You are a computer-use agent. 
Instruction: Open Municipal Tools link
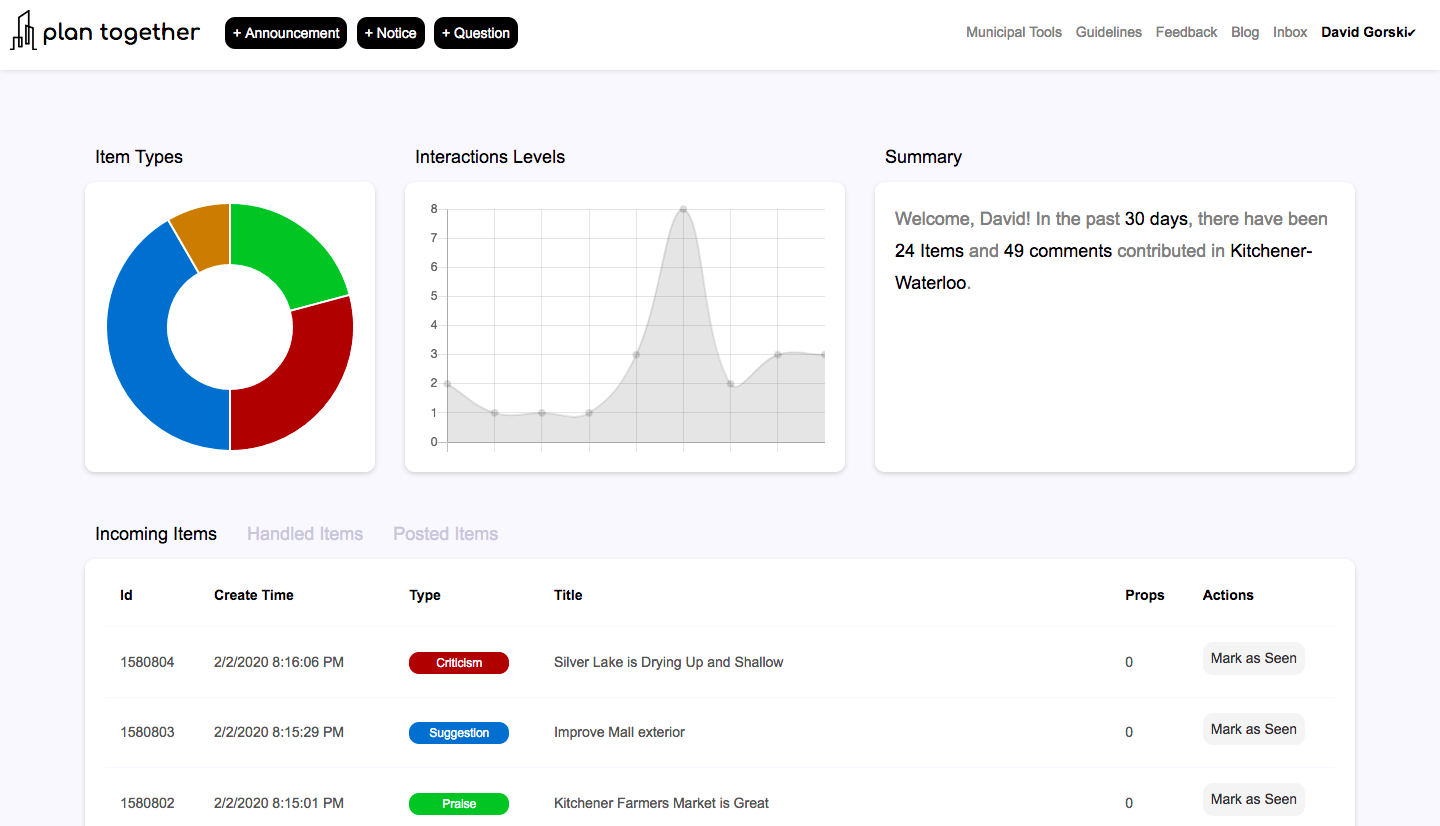coord(1014,32)
